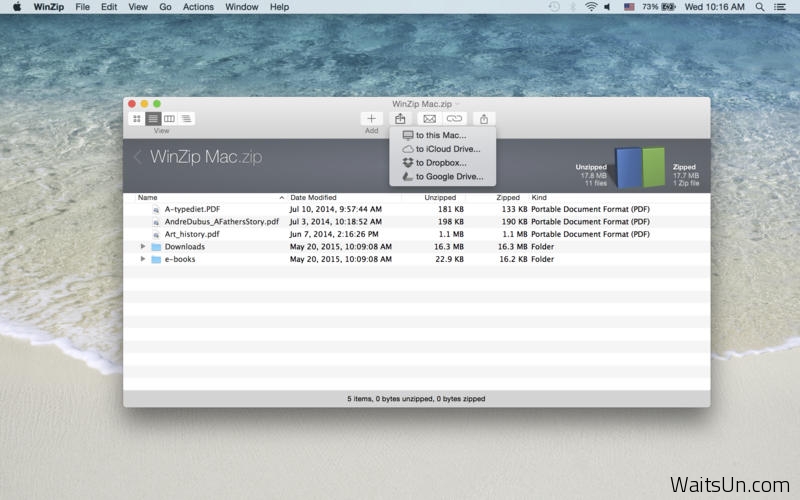Sort by Kind column header
The width and height of the screenshot is (800, 500).
click(x=539, y=197)
